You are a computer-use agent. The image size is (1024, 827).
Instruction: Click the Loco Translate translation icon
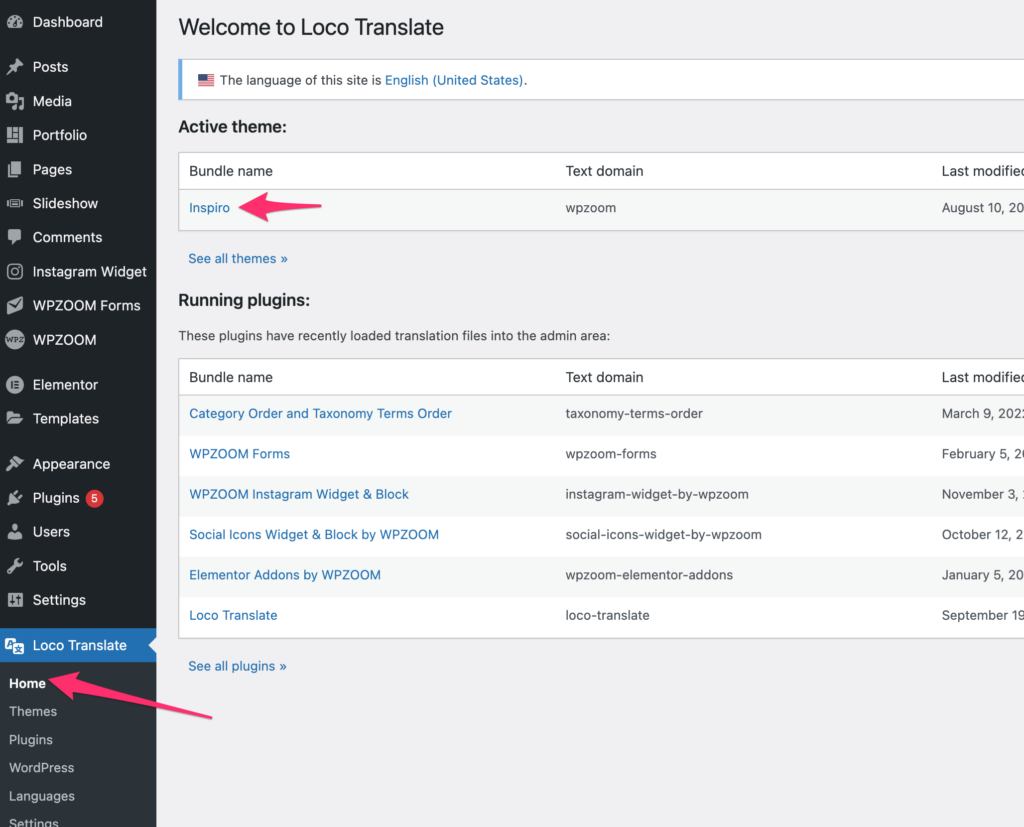[x=14, y=645]
